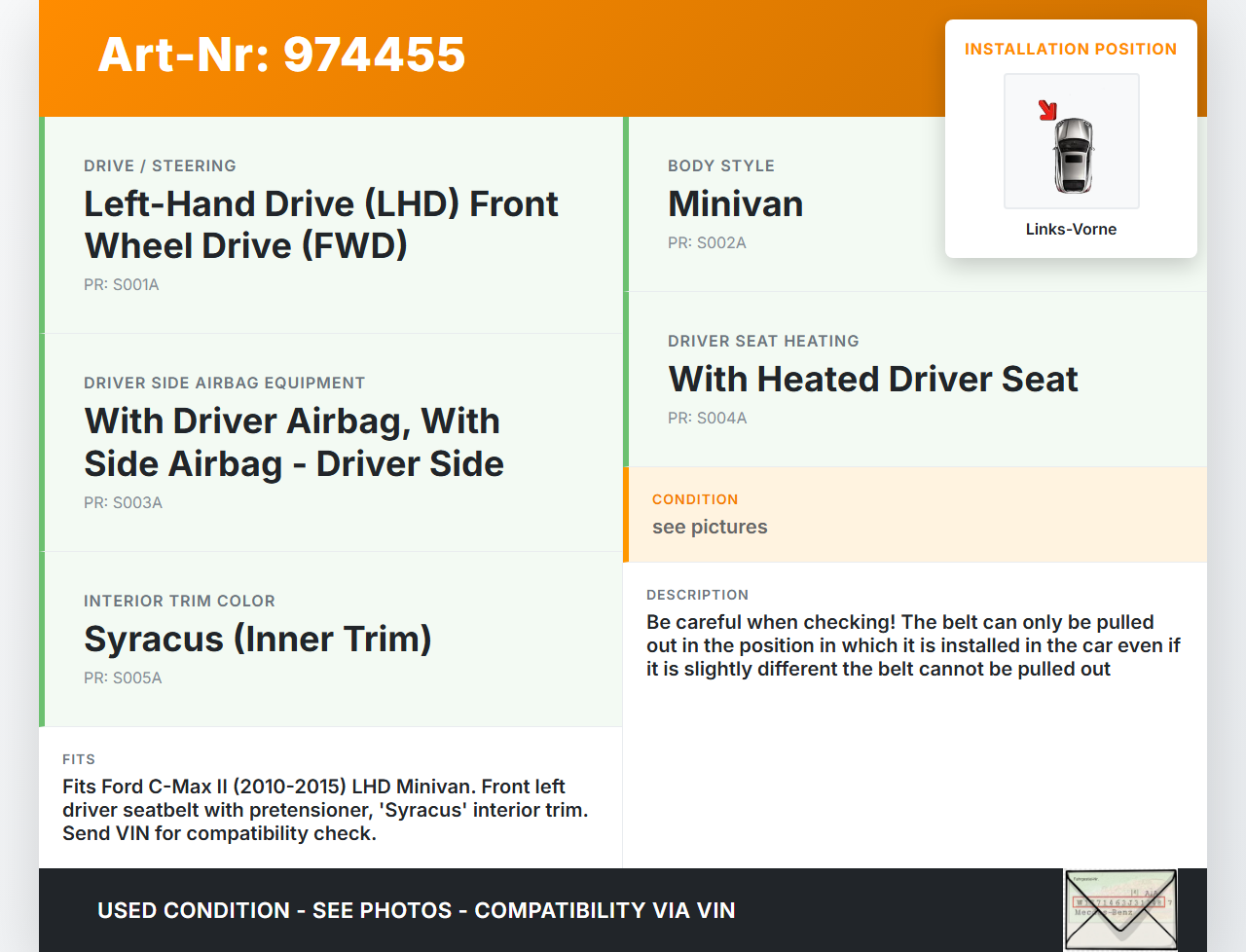
Task: Select the Minivan body style value
Action: (x=735, y=204)
